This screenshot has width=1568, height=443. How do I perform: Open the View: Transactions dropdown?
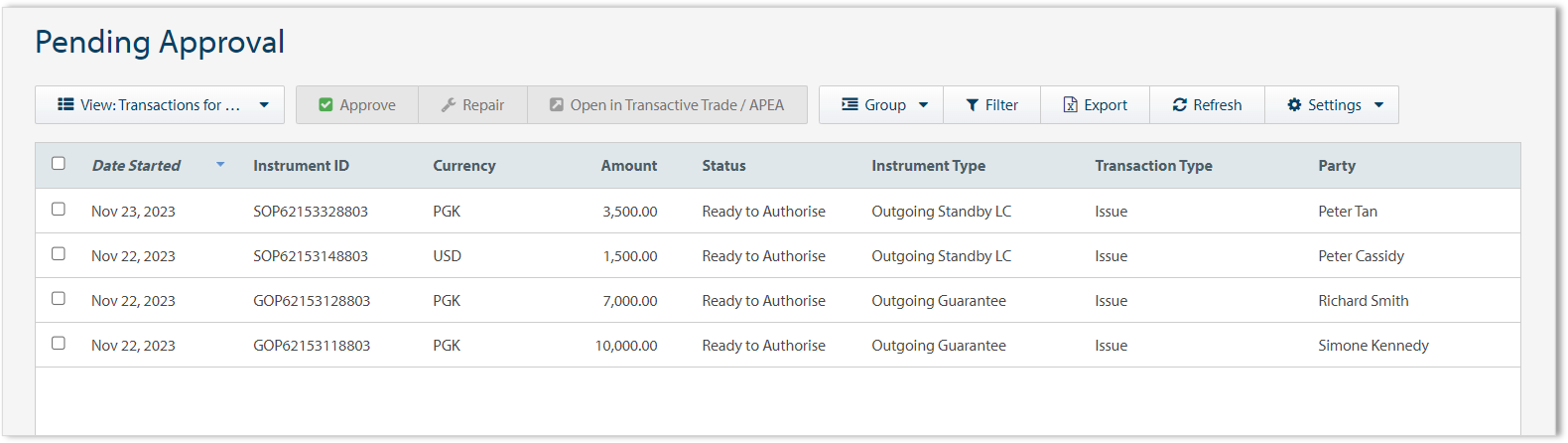tap(160, 105)
